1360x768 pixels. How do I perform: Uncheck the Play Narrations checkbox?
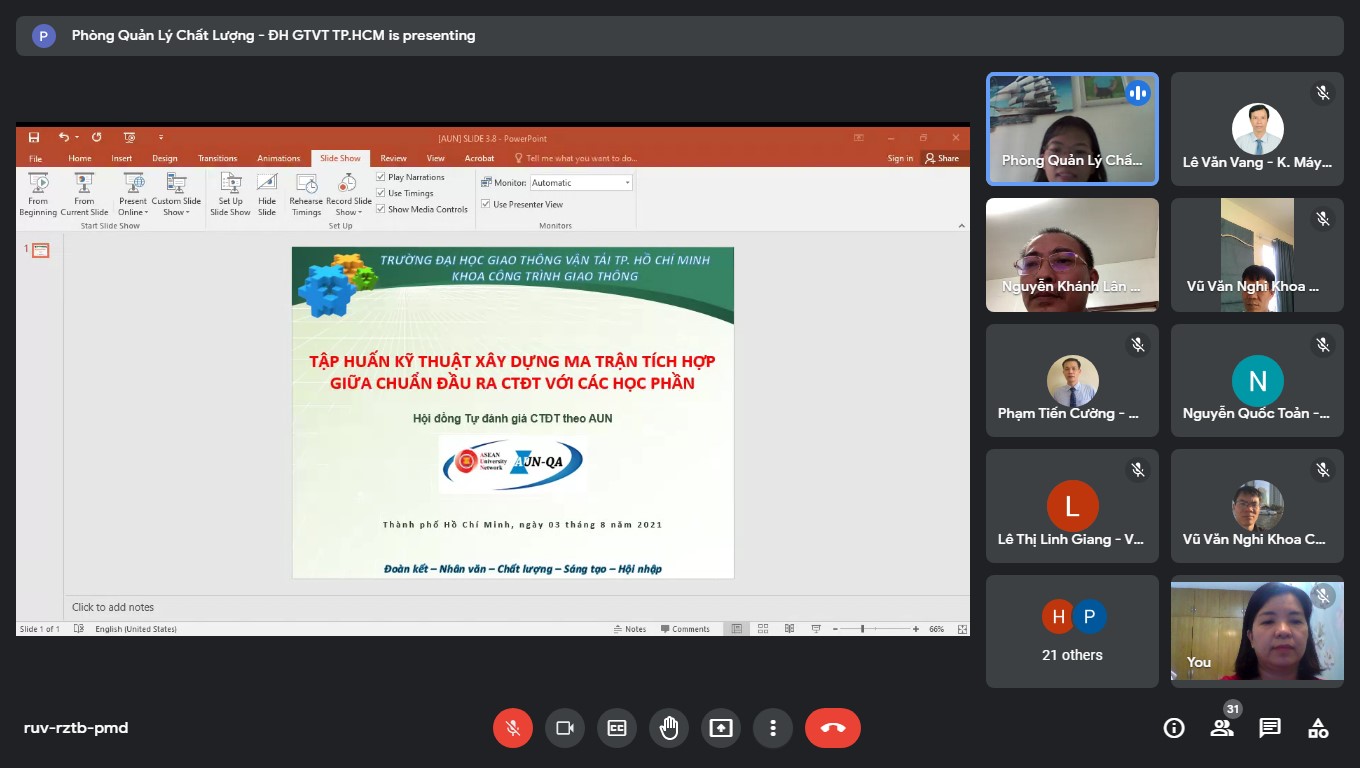381,177
